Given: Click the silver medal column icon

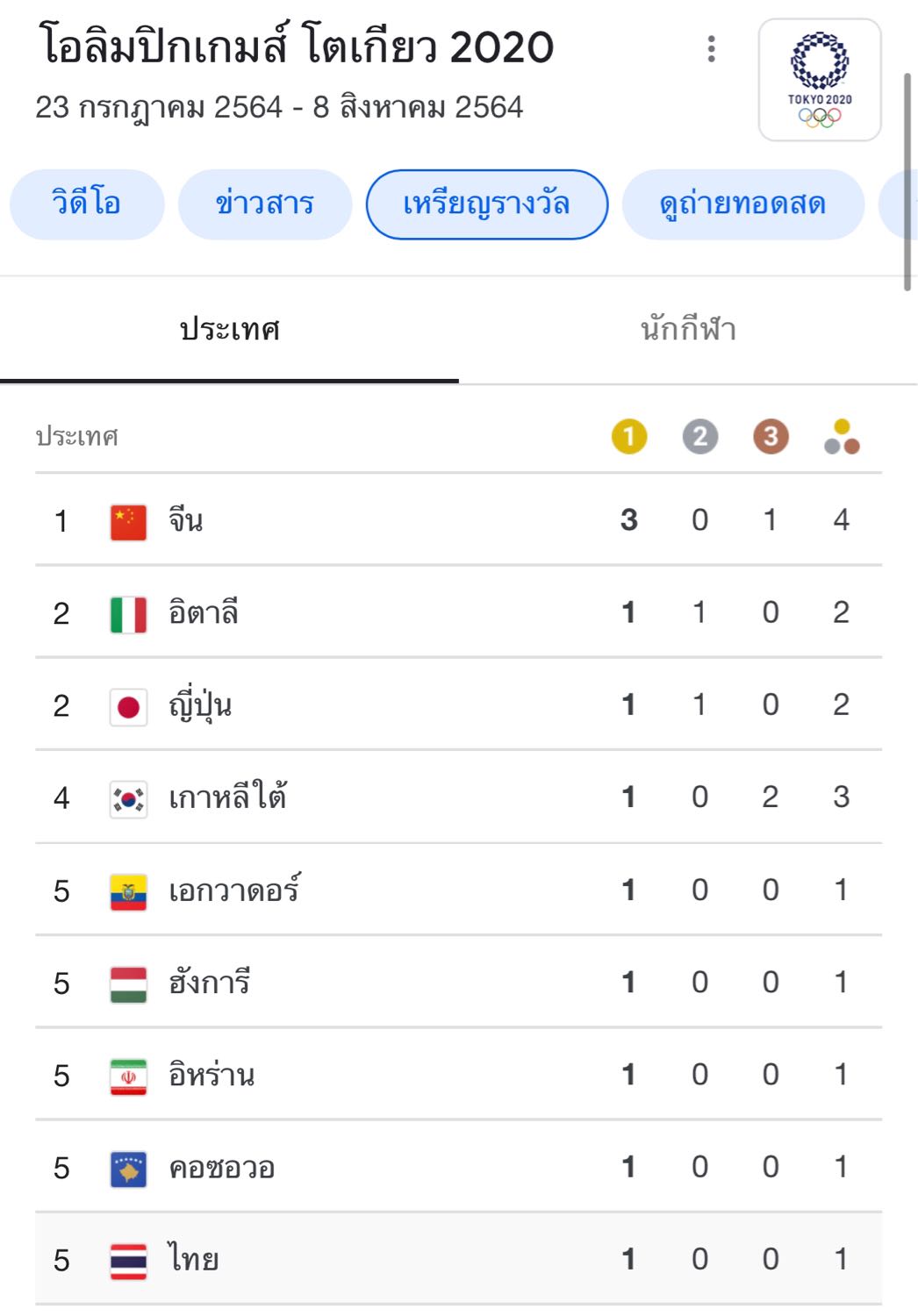Looking at the screenshot, I should pos(699,437).
